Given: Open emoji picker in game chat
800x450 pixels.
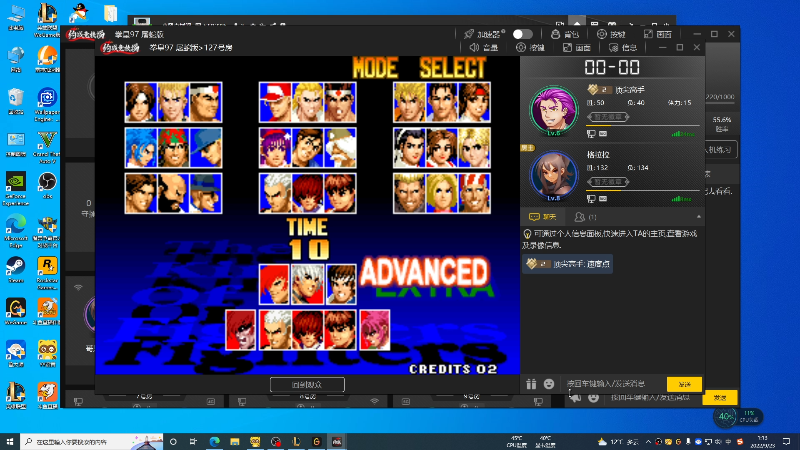Looking at the screenshot, I should click(548, 384).
